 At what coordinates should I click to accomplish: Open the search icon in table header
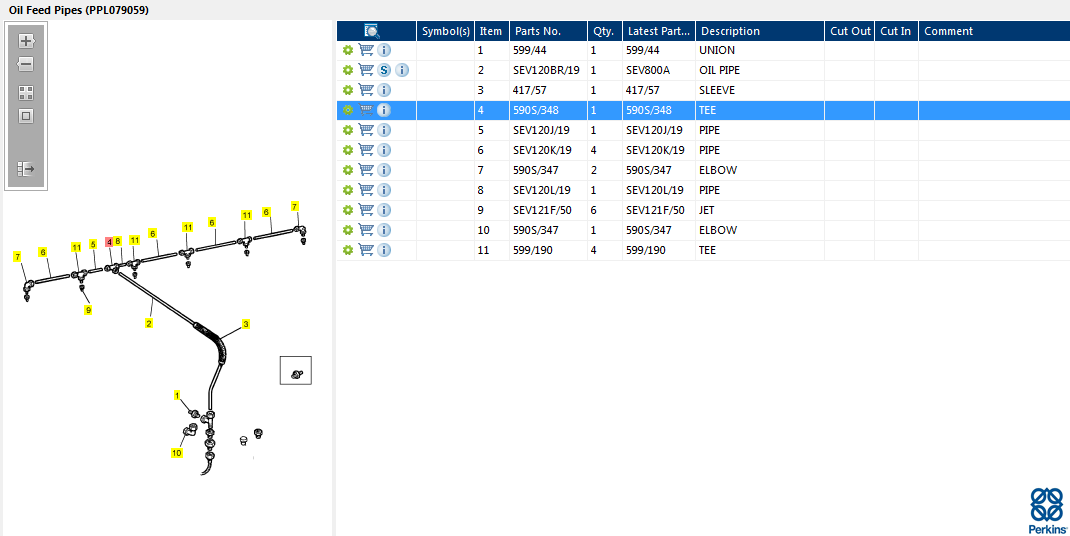pos(372,31)
